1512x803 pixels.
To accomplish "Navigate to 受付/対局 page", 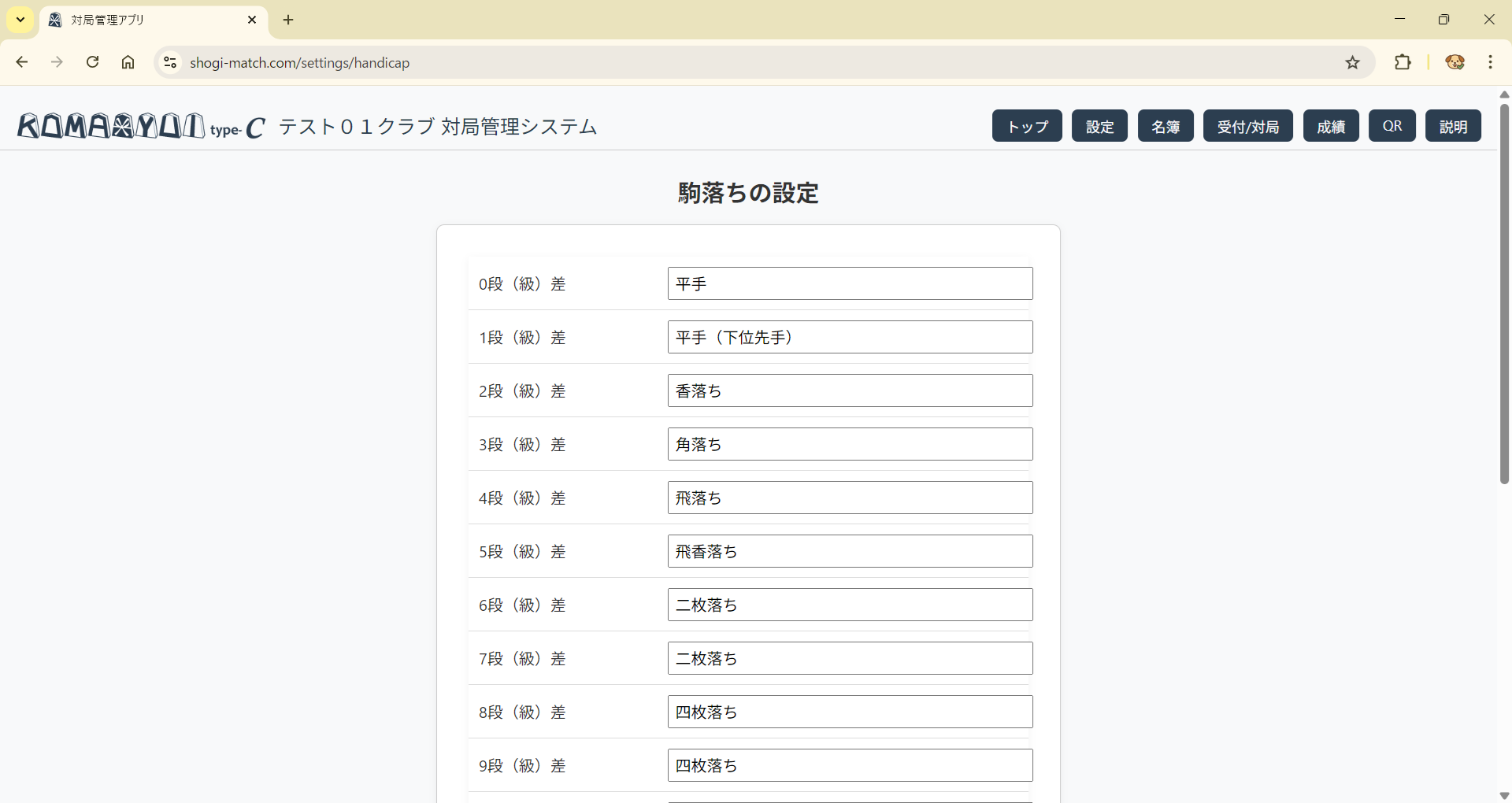I will pos(1247,126).
